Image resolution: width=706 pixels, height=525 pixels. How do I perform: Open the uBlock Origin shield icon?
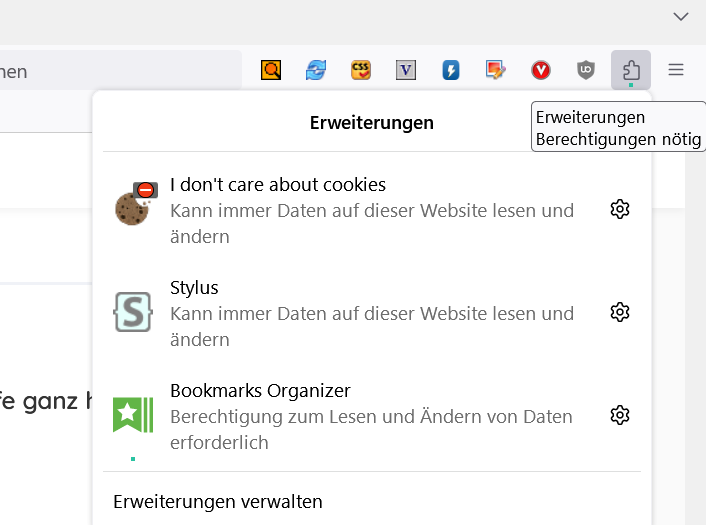(x=586, y=70)
